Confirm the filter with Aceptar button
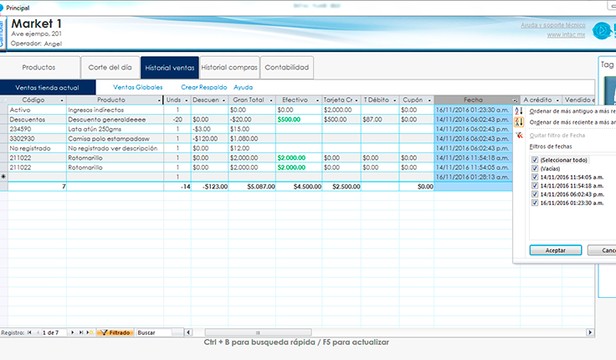616x360 pixels. pos(556,250)
